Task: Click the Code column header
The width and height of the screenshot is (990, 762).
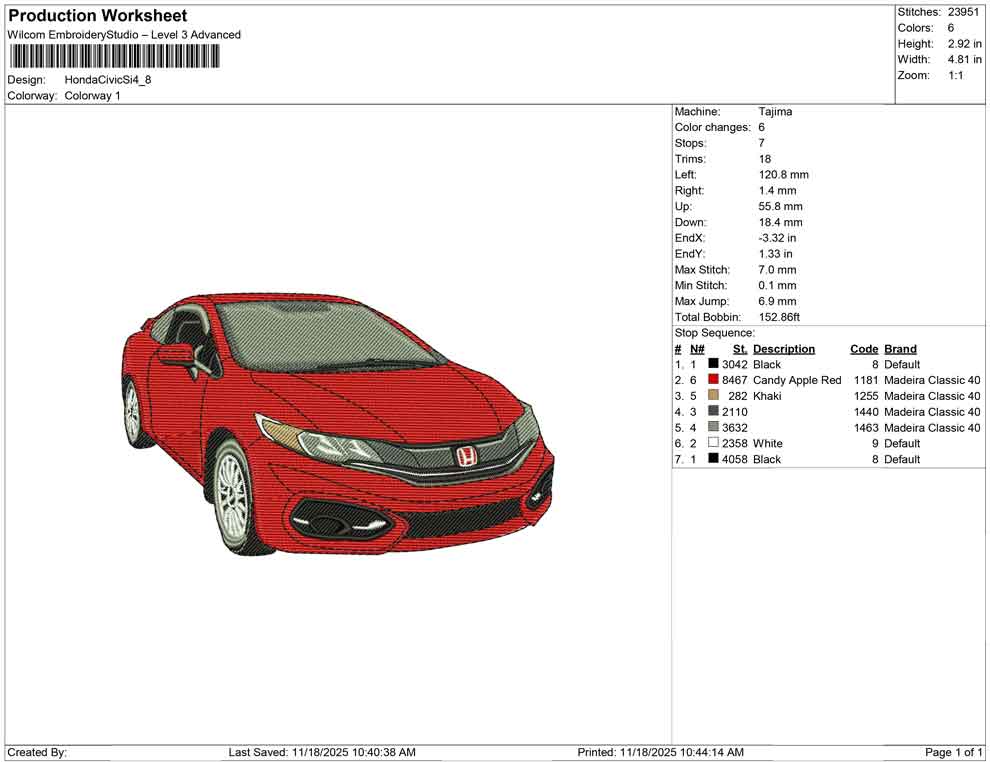Action: [x=863, y=349]
